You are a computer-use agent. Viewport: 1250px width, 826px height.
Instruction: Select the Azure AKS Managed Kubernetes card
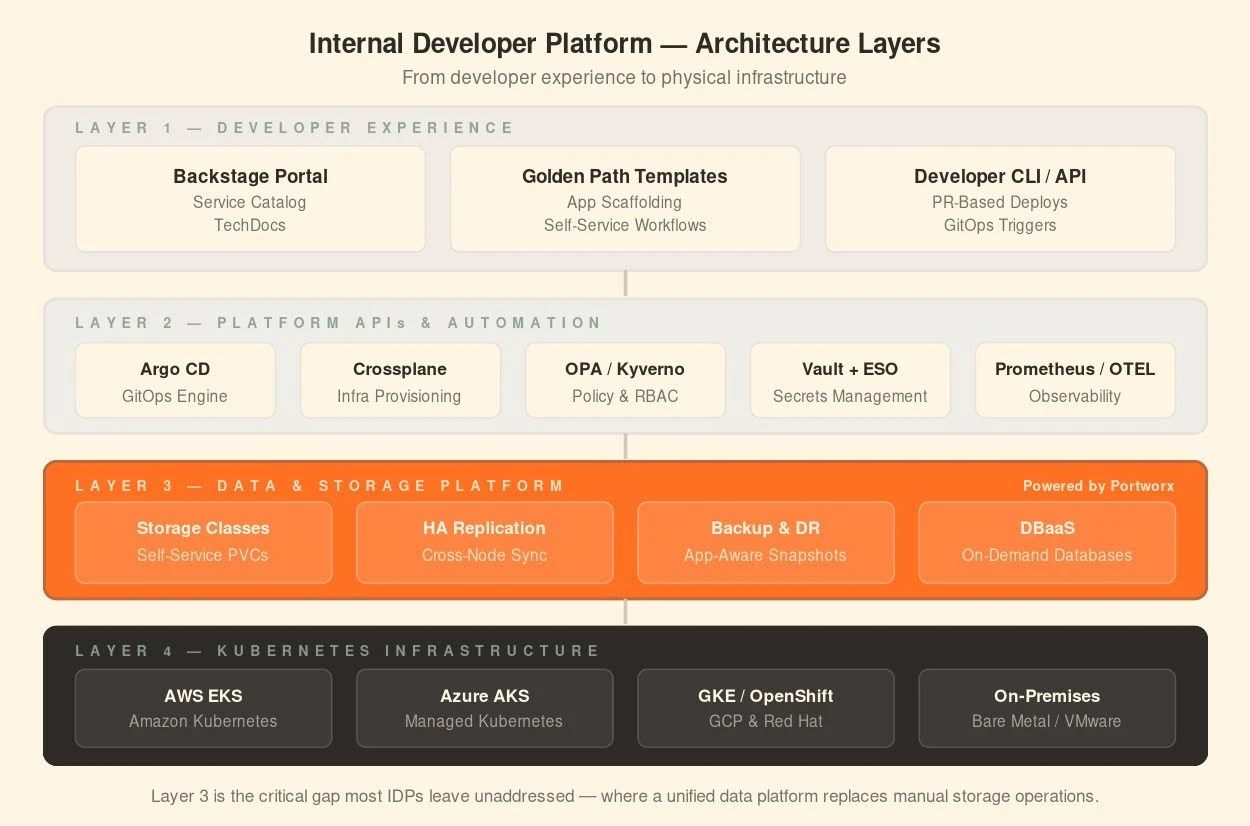pyautogui.click(x=485, y=708)
